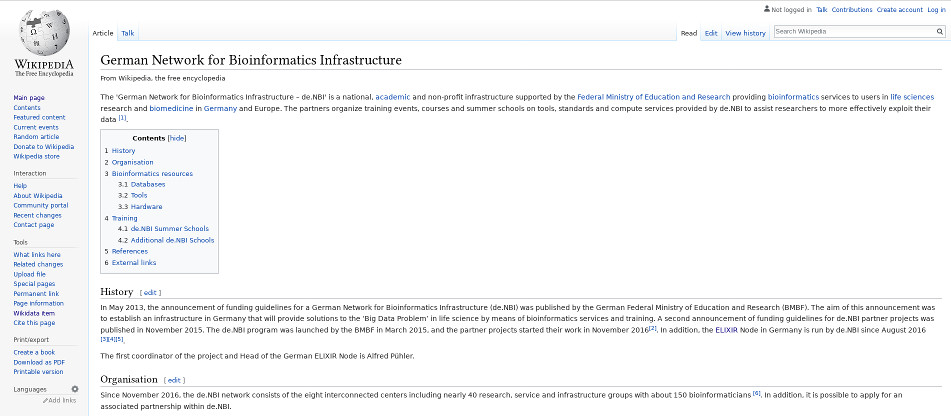Jump to 3.1 Databases in contents
Screen dimensions: 951x416
(148, 184)
